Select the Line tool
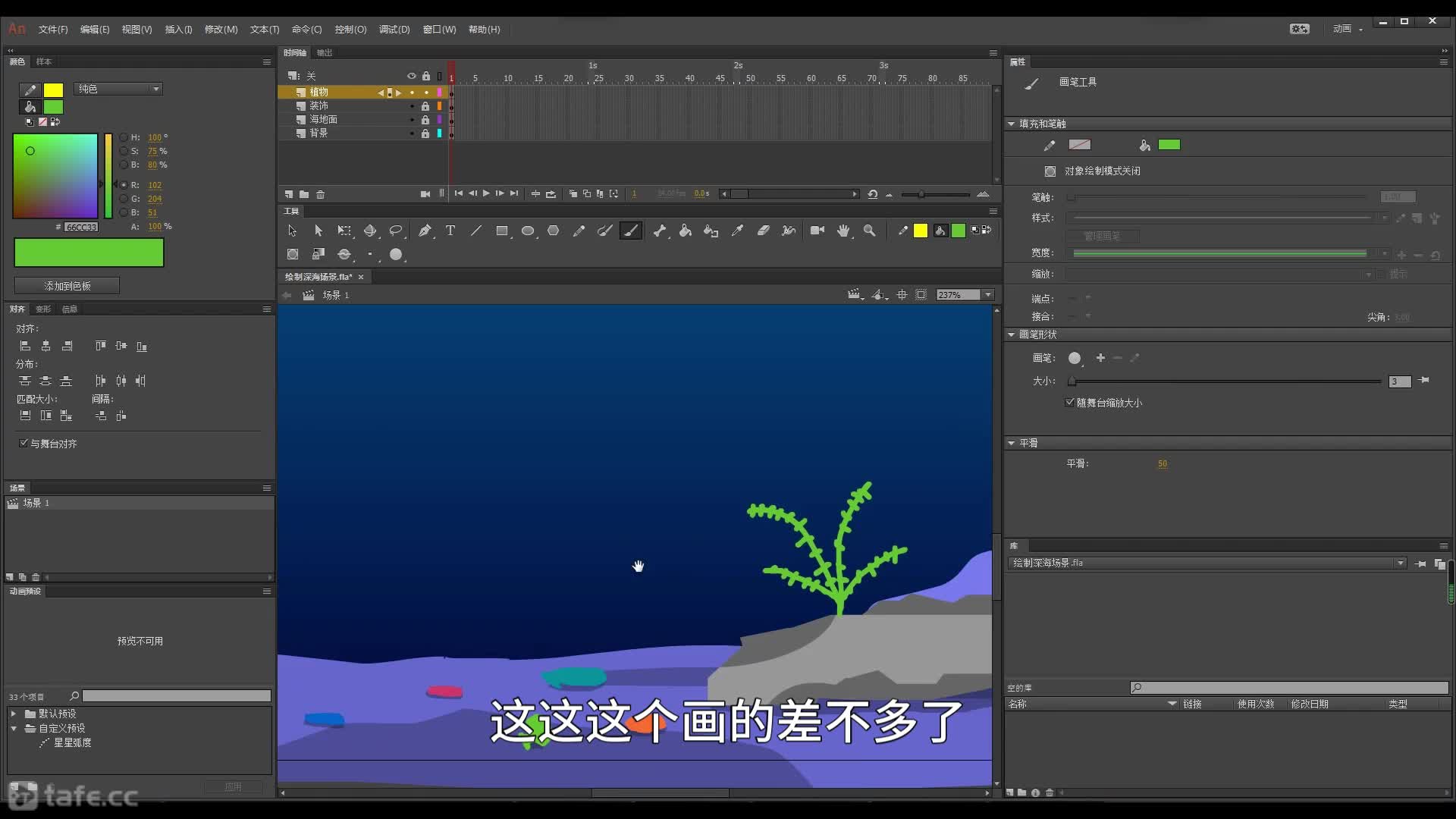Image resolution: width=1456 pixels, height=819 pixels. [x=476, y=231]
